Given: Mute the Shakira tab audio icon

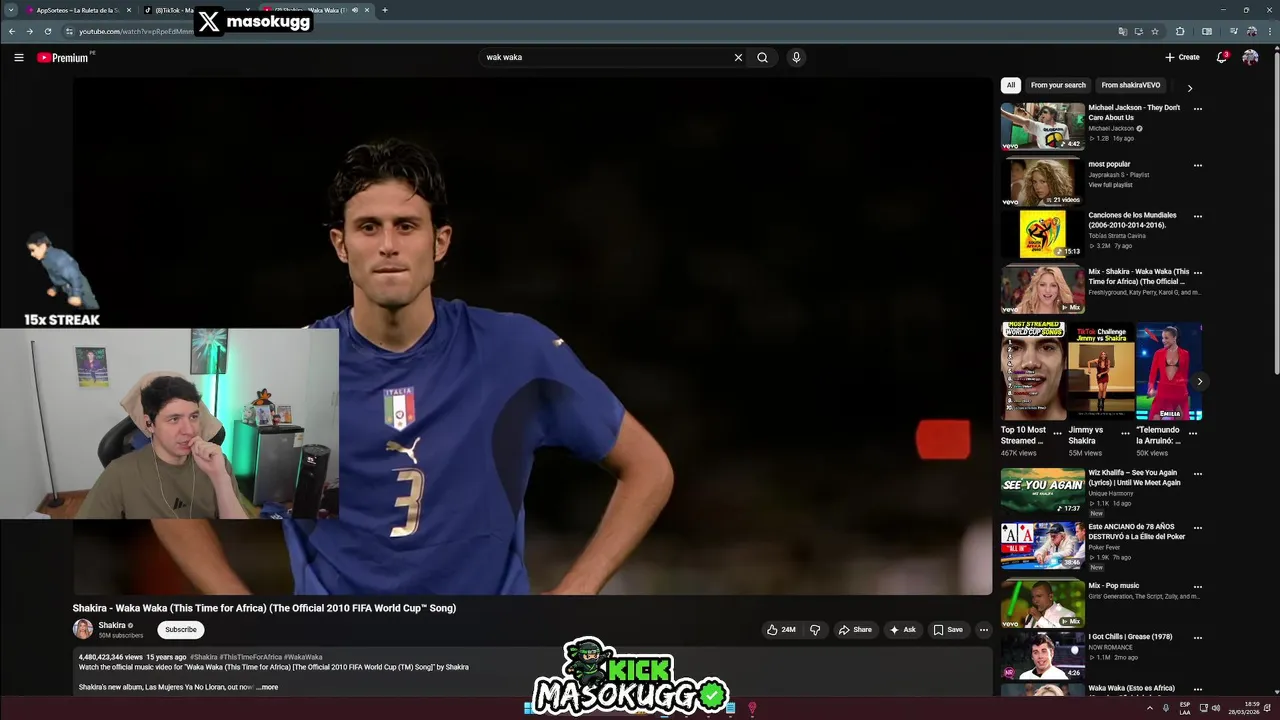Looking at the screenshot, I should pyautogui.click(x=354, y=10).
